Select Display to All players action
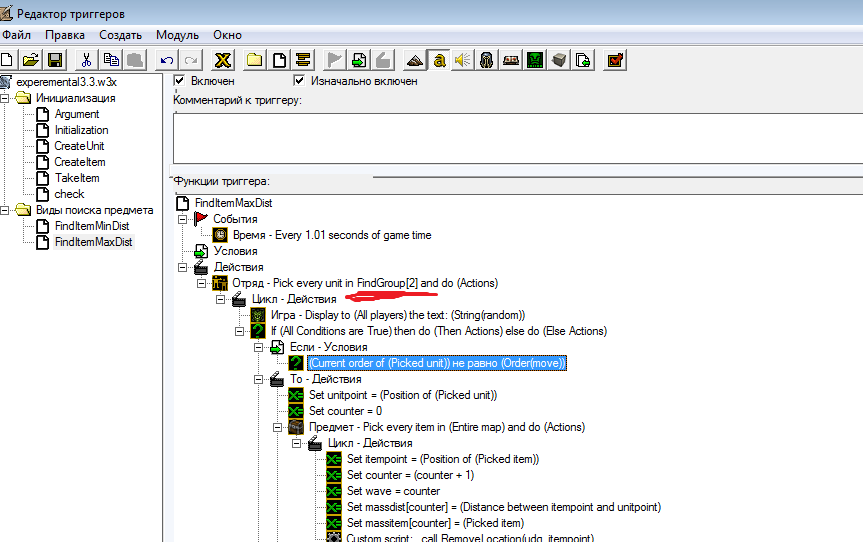Screen dimensions: 863x542 tap(398, 315)
